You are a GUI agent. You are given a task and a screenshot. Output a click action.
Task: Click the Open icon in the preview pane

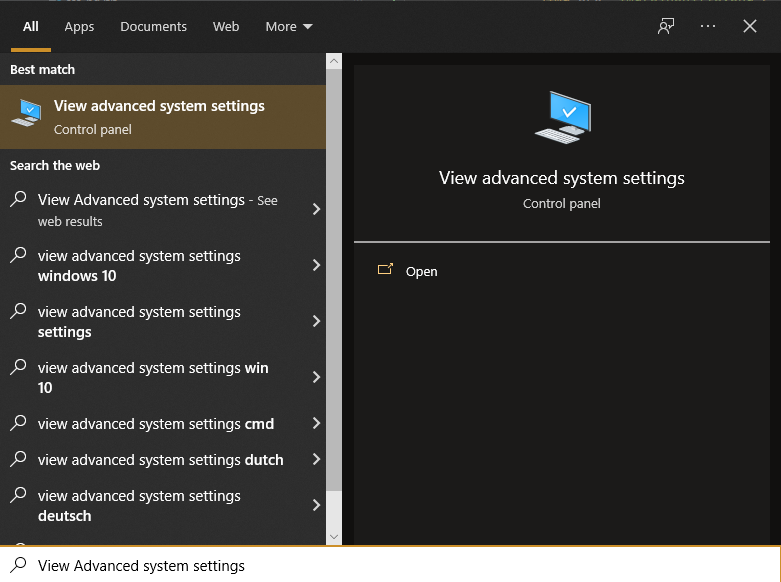(385, 270)
